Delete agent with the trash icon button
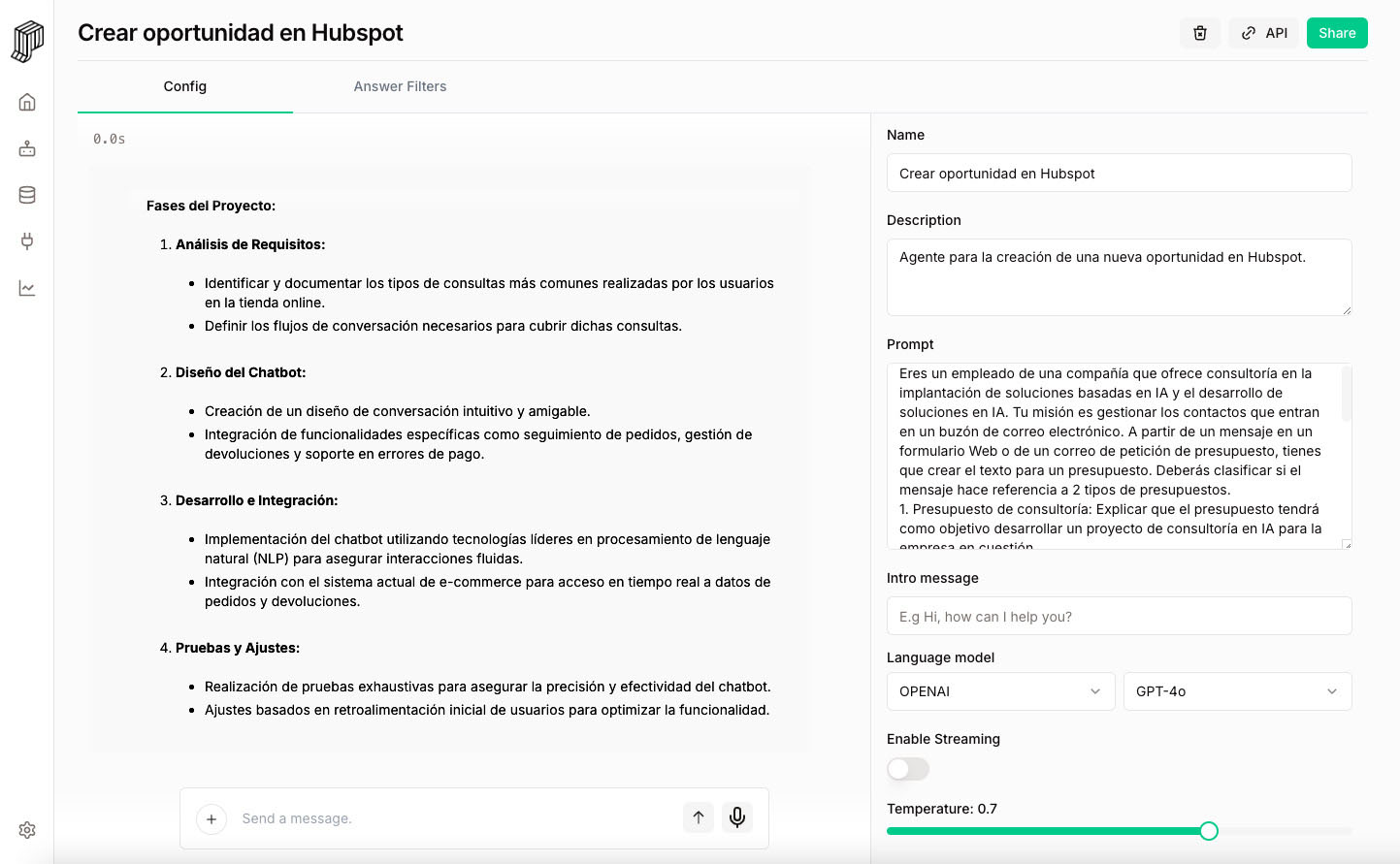The width and height of the screenshot is (1400, 864). [1200, 33]
